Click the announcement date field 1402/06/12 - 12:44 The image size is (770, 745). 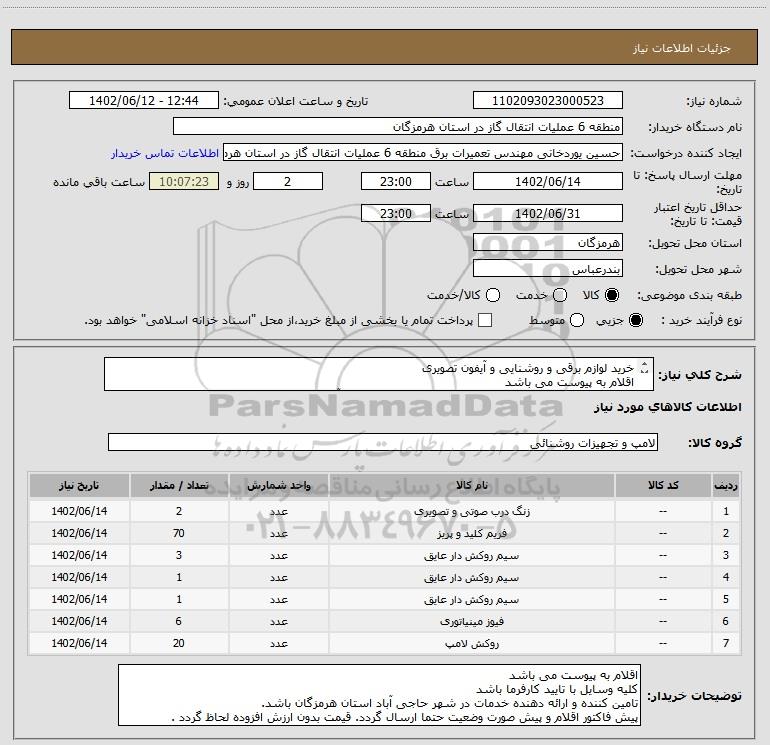pos(144,101)
